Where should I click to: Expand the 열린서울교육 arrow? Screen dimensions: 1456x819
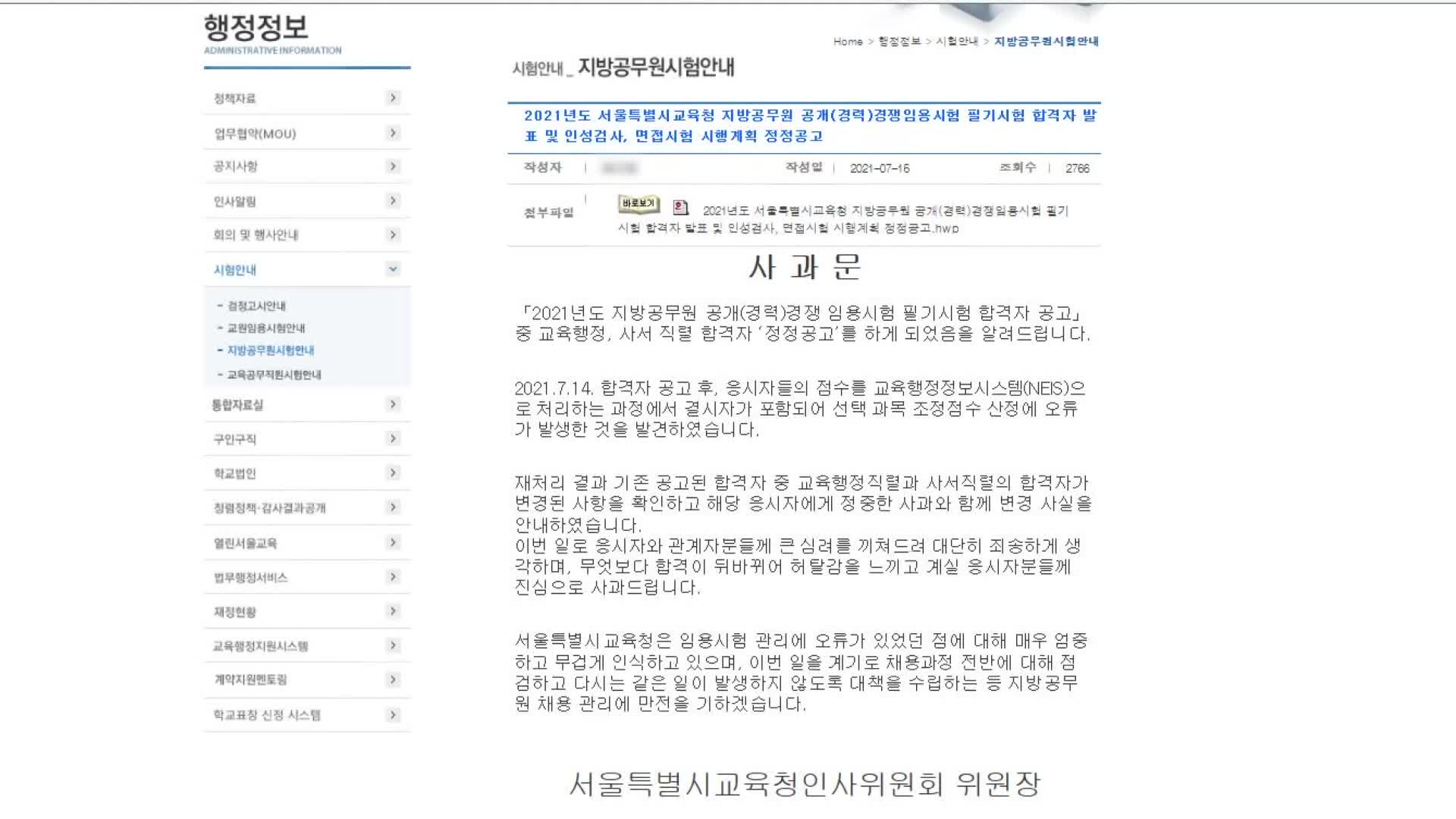click(x=393, y=542)
